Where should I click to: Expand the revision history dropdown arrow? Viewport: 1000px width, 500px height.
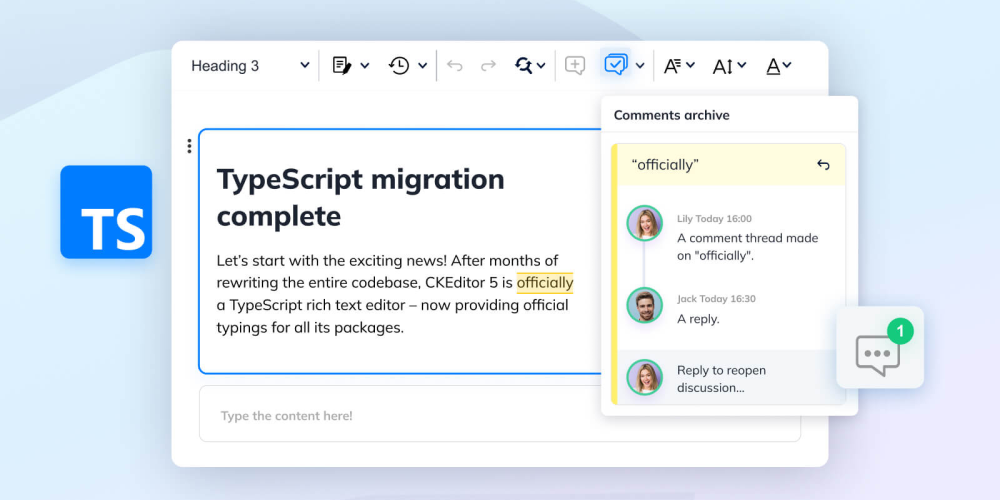(422, 65)
